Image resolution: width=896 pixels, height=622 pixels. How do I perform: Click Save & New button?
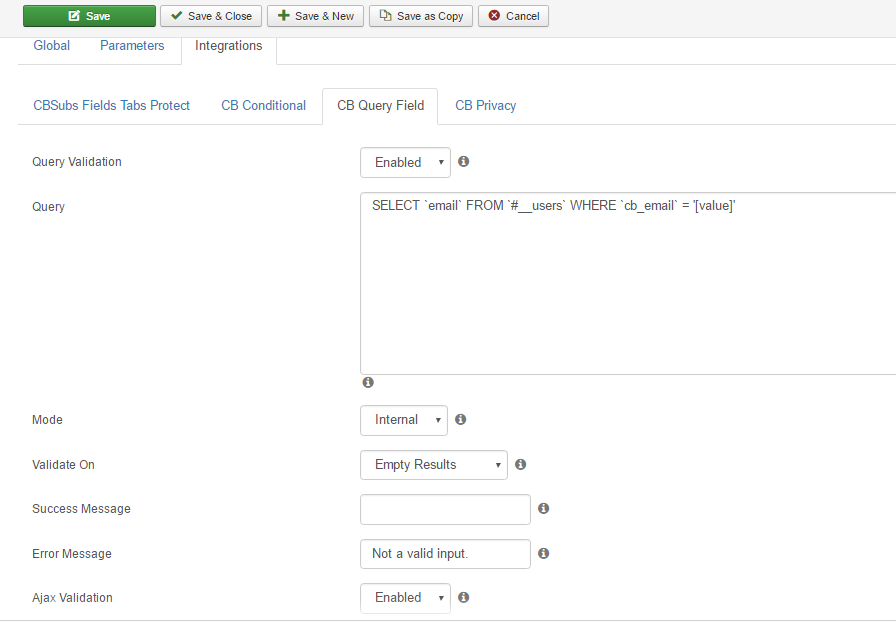[x=315, y=16]
